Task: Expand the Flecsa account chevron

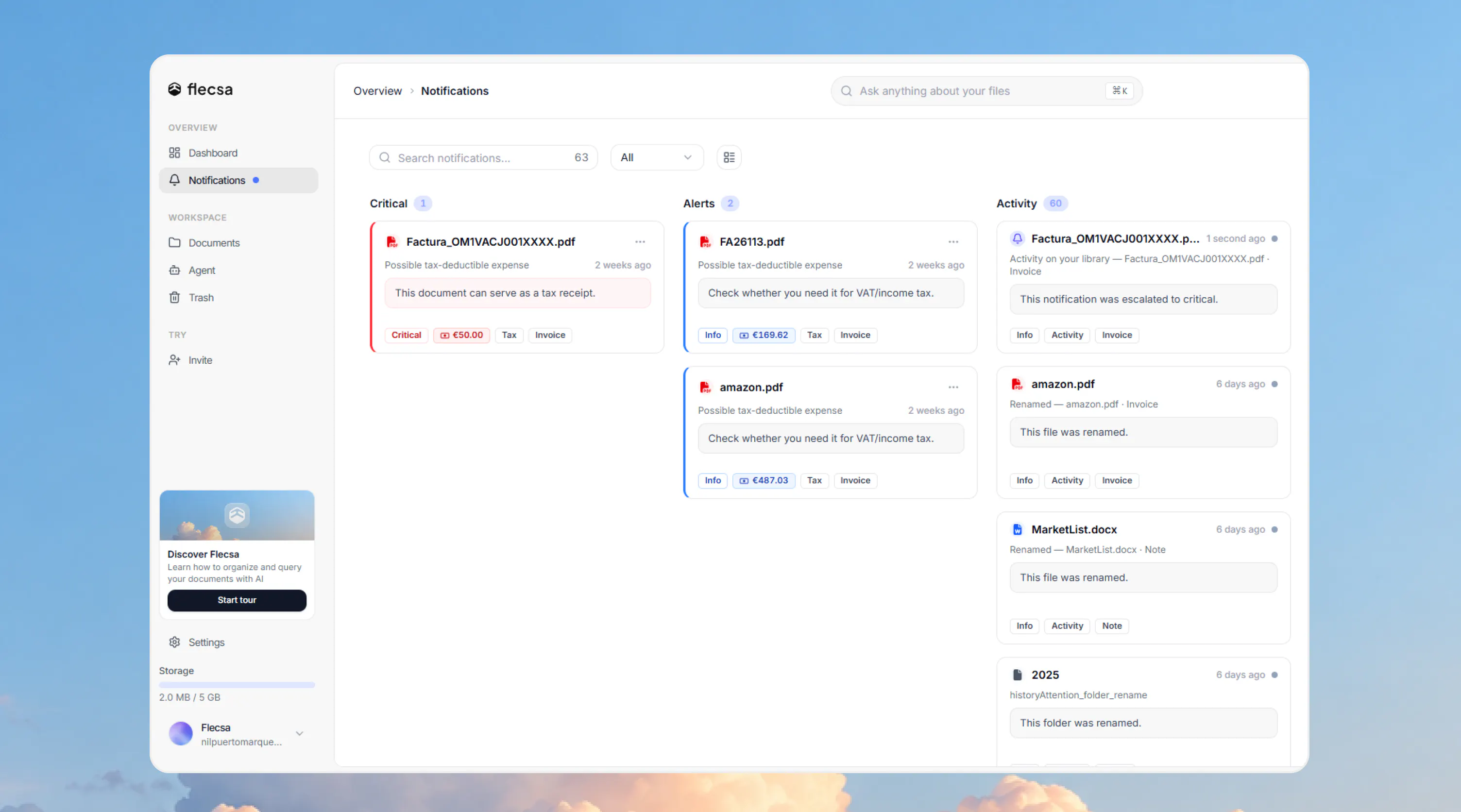Action: pyautogui.click(x=300, y=733)
